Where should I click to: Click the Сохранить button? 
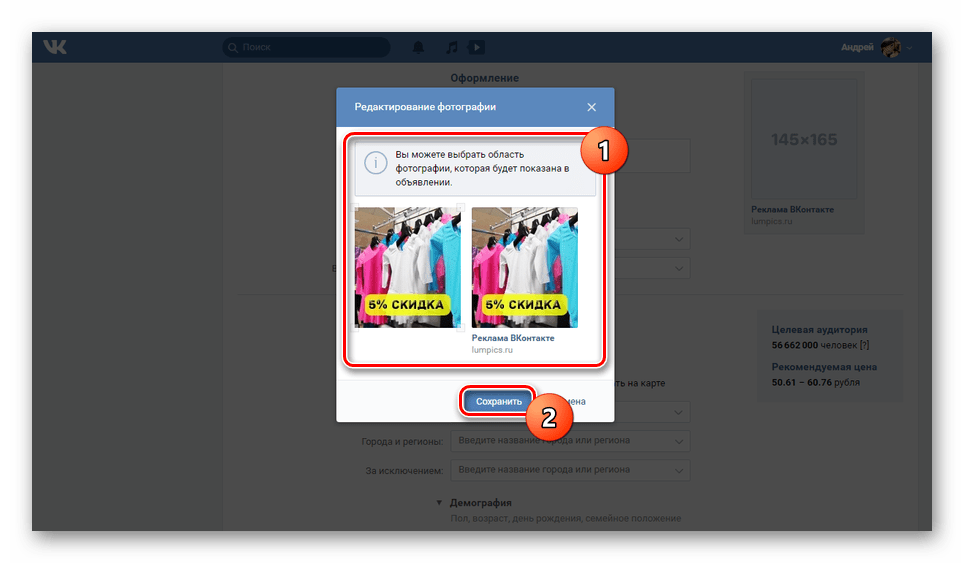499,401
